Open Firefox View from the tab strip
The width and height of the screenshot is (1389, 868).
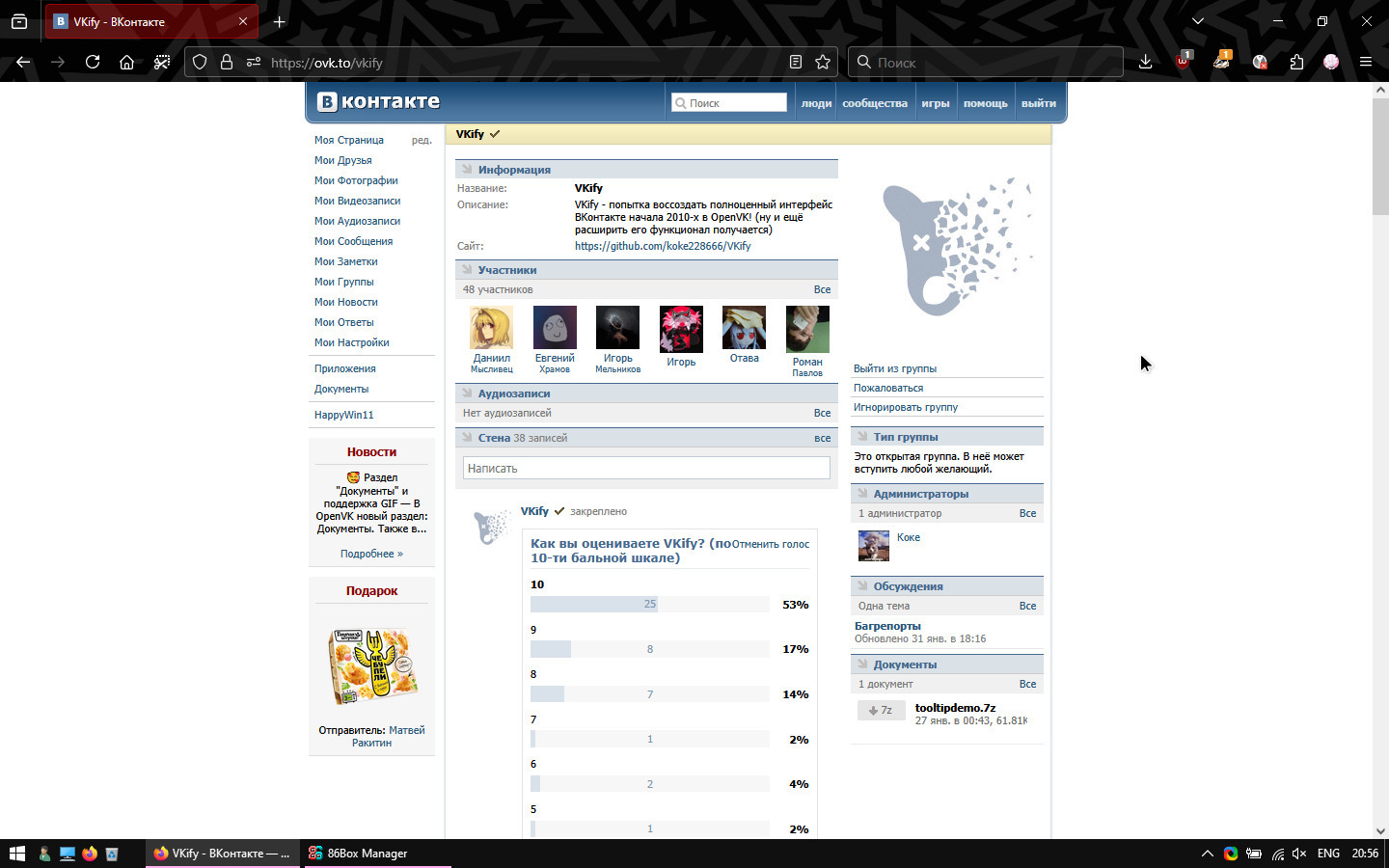tap(19, 21)
